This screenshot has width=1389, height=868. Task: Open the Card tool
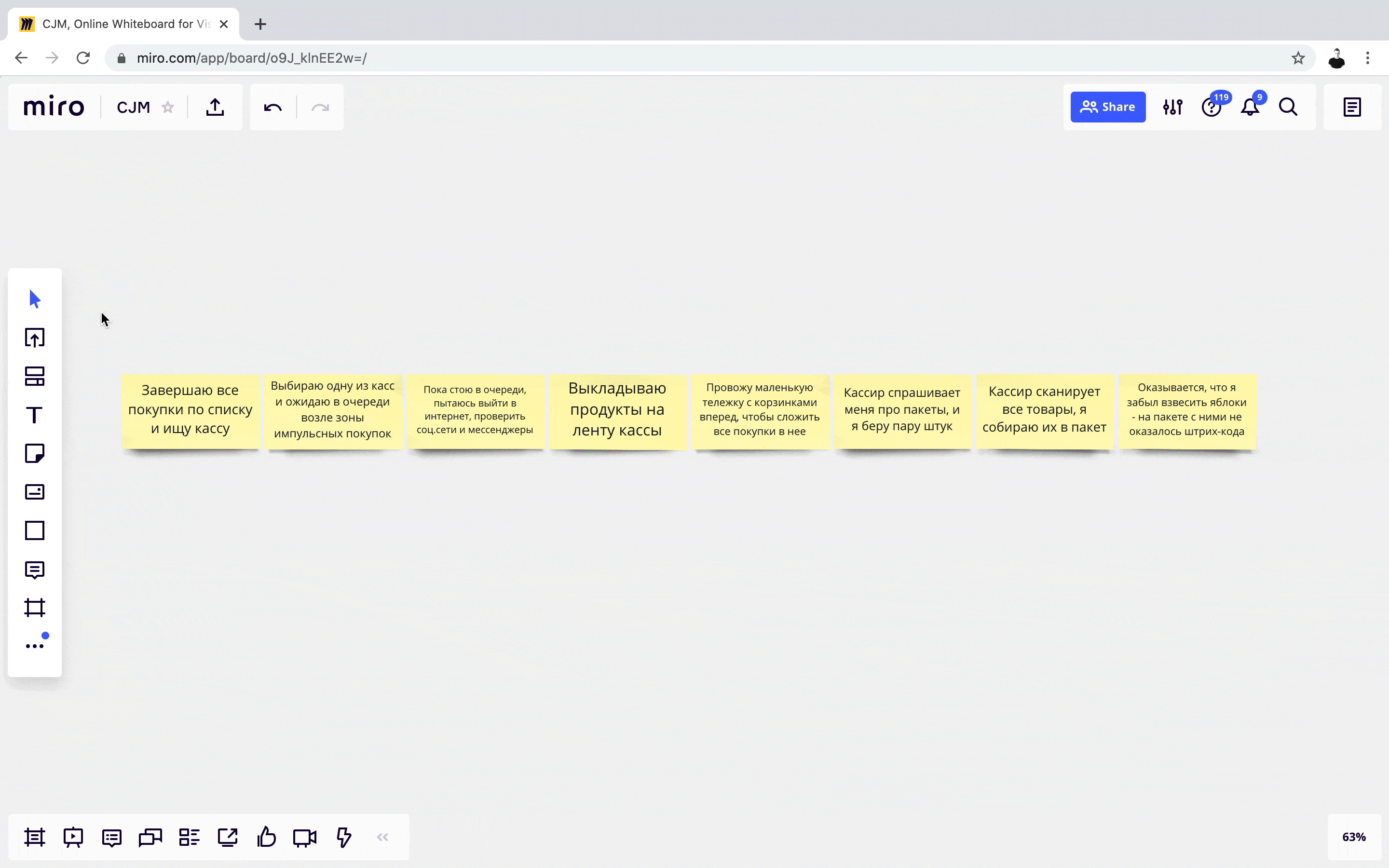pyautogui.click(x=34, y=492)
